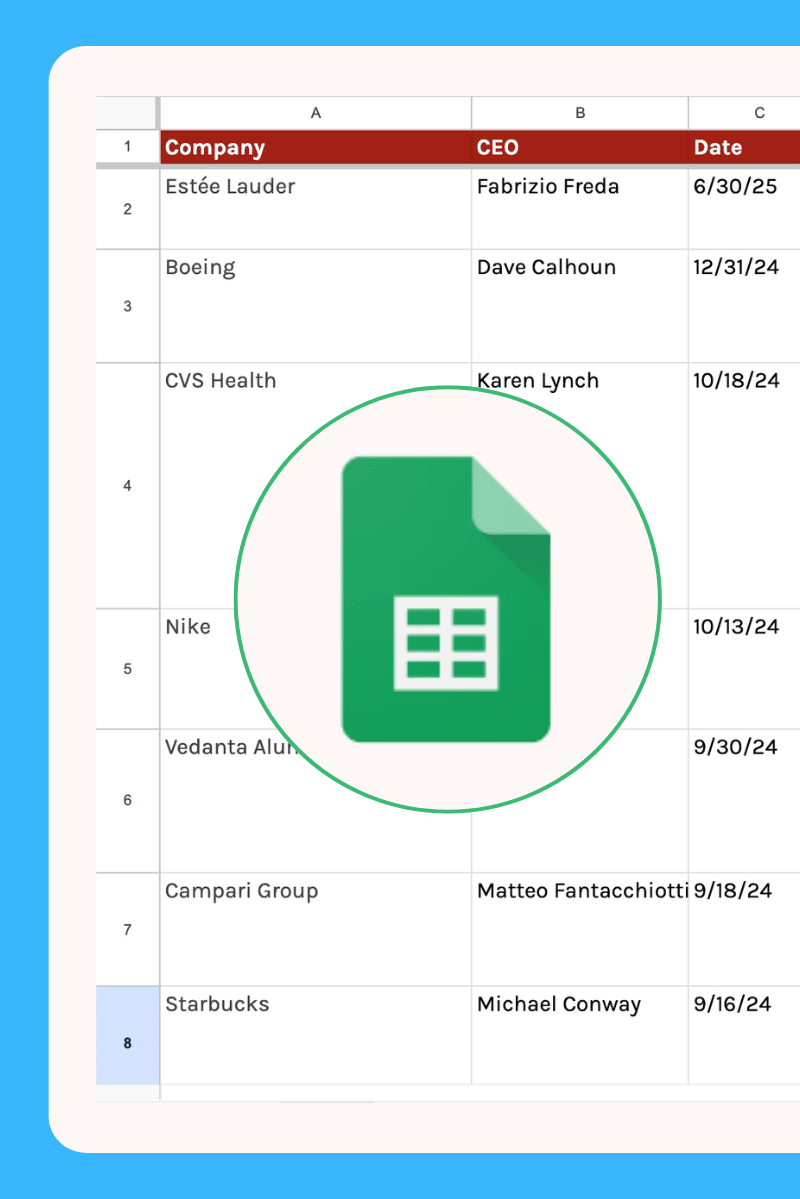
Task: Select the "Estée Lauder" cell
Action: point(315,209)
